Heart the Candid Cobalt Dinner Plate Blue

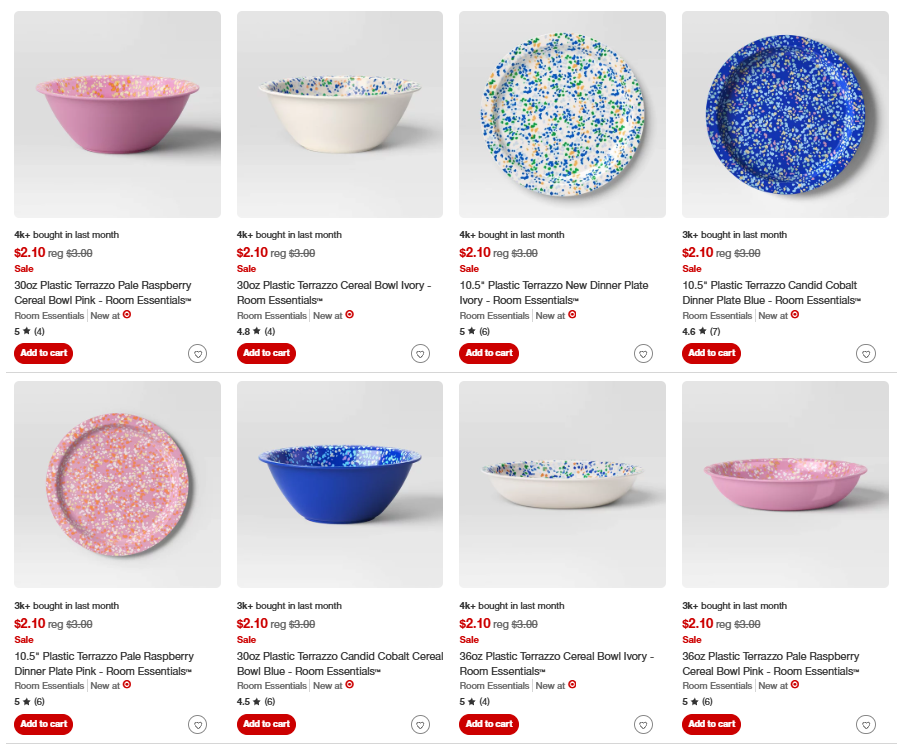pyautogui.click(x=866, y=353)
